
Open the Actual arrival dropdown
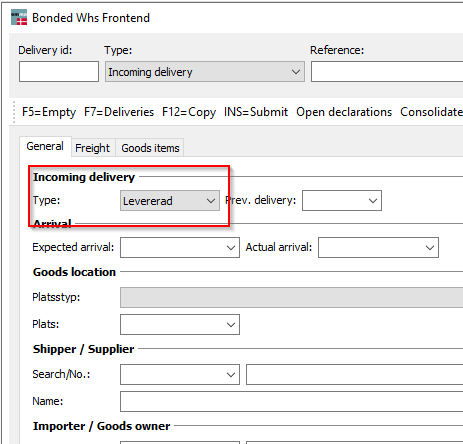378,248
